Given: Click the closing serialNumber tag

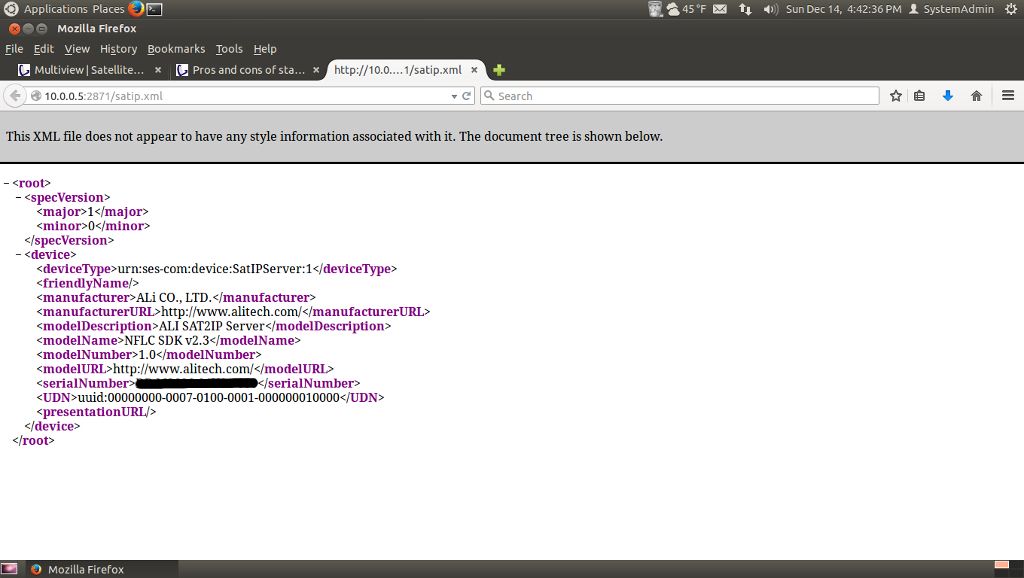Looking at the screenshot, I should 309,383.
